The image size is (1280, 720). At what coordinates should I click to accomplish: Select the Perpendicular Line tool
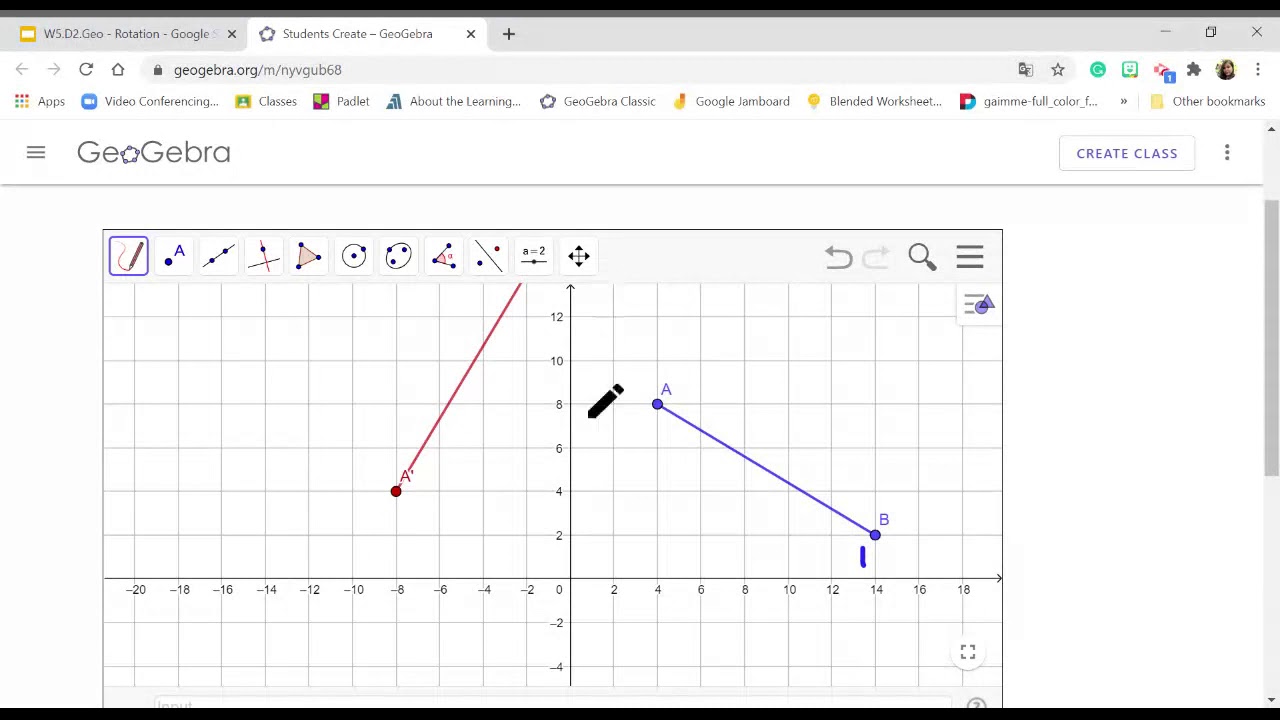(x=264, y=256)
